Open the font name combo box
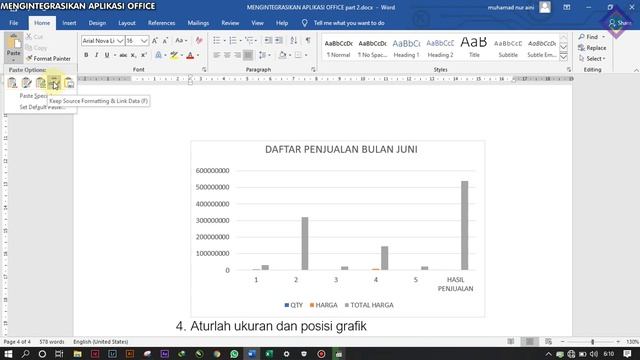Screen dimensions: 640x360 pyautogui.click(x=102, y=41)
